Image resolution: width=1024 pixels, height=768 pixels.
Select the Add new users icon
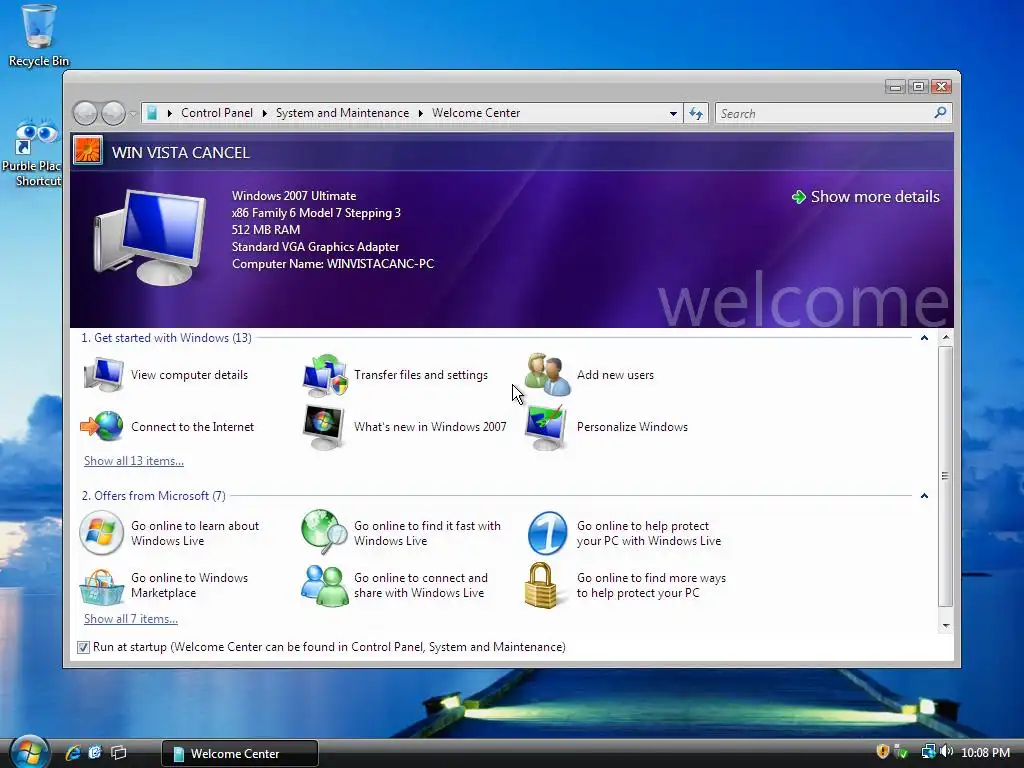pyautogui.click(x=548, y=375)
